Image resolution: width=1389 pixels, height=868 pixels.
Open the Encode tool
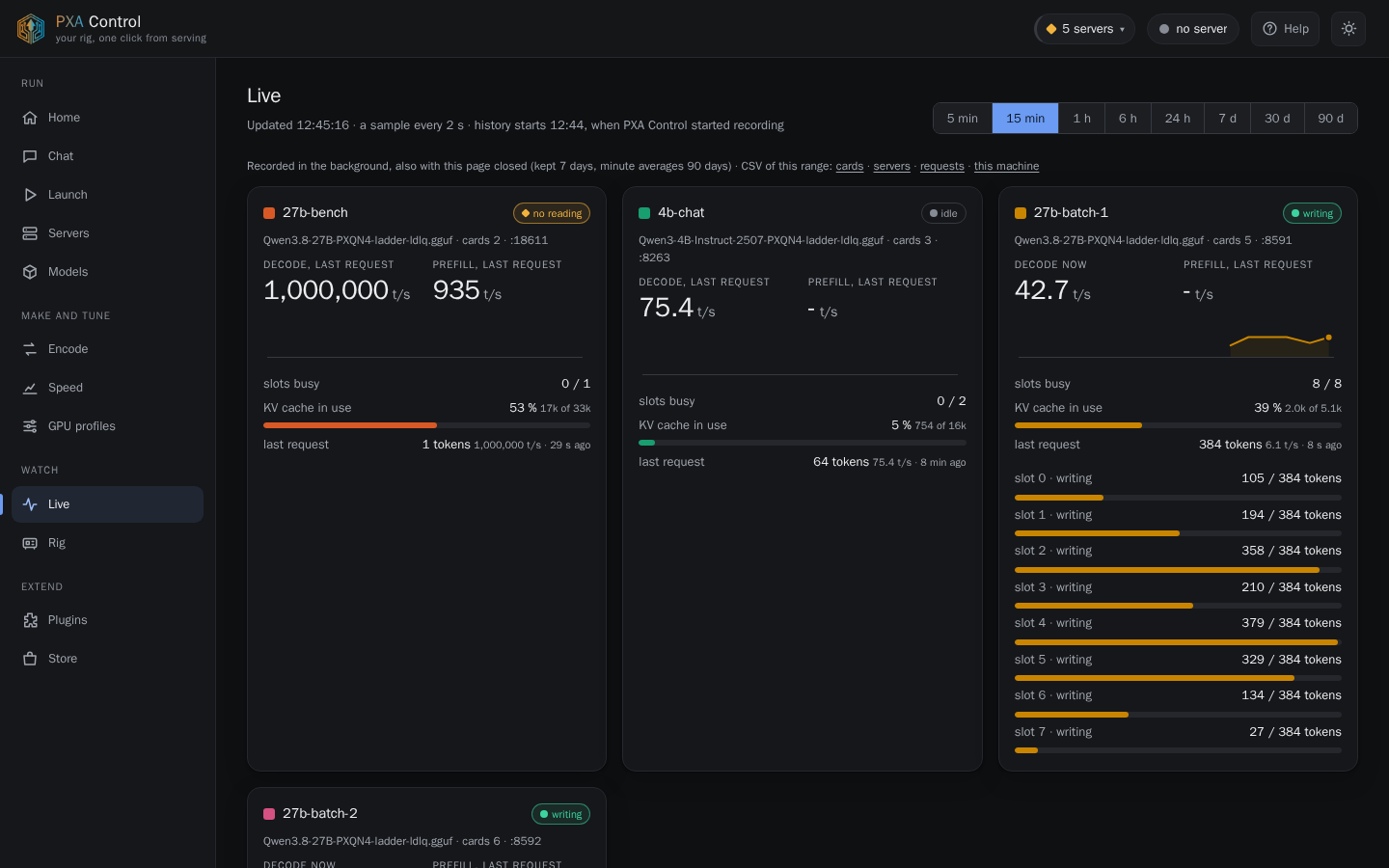[107, 349]
